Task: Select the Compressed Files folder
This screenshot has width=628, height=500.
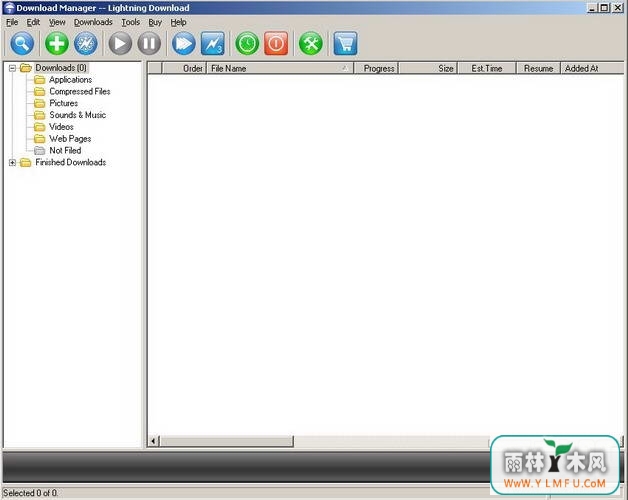Action: pos(80,91)
